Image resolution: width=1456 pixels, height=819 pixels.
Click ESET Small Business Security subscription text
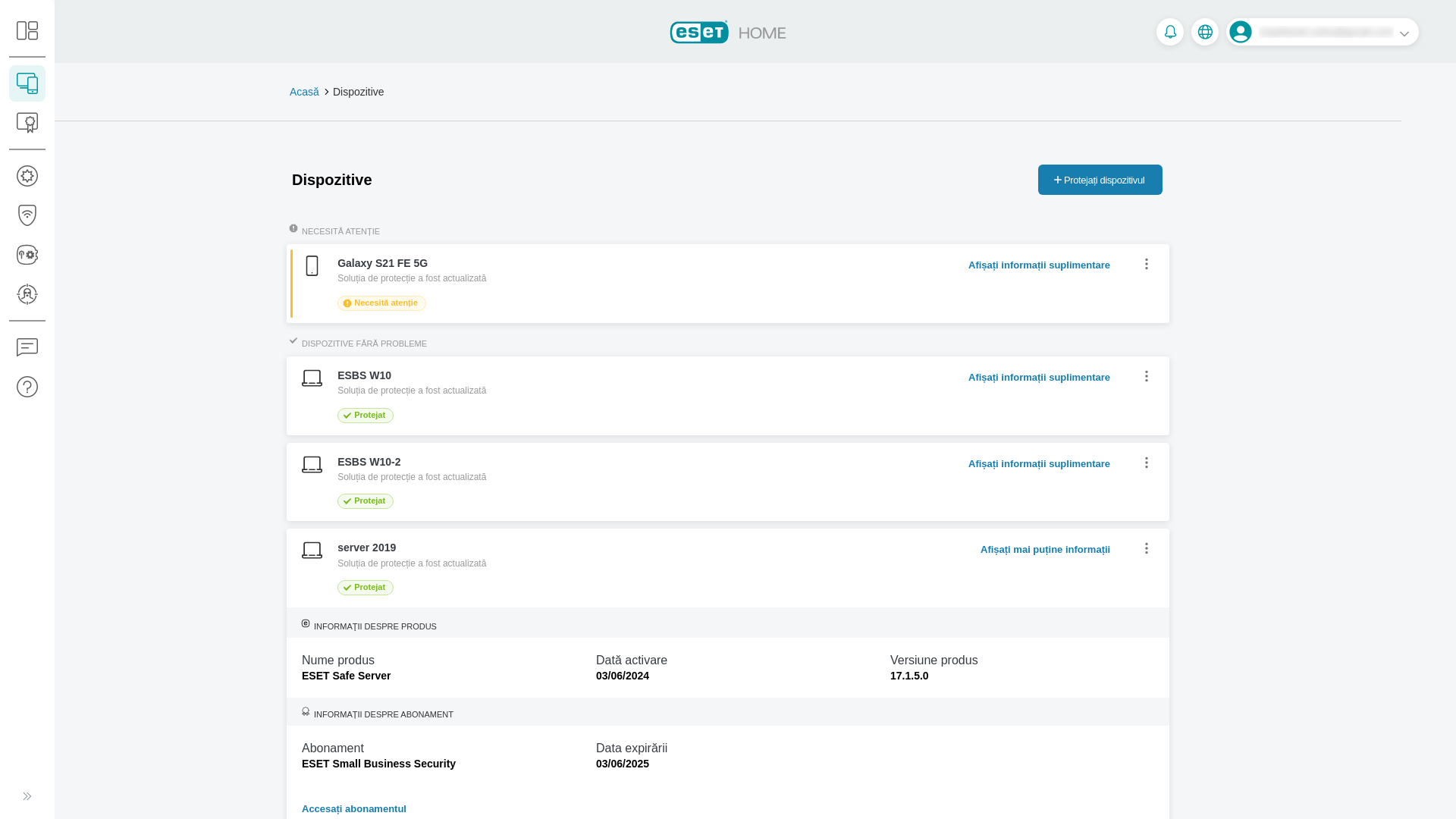click(378, 764)
